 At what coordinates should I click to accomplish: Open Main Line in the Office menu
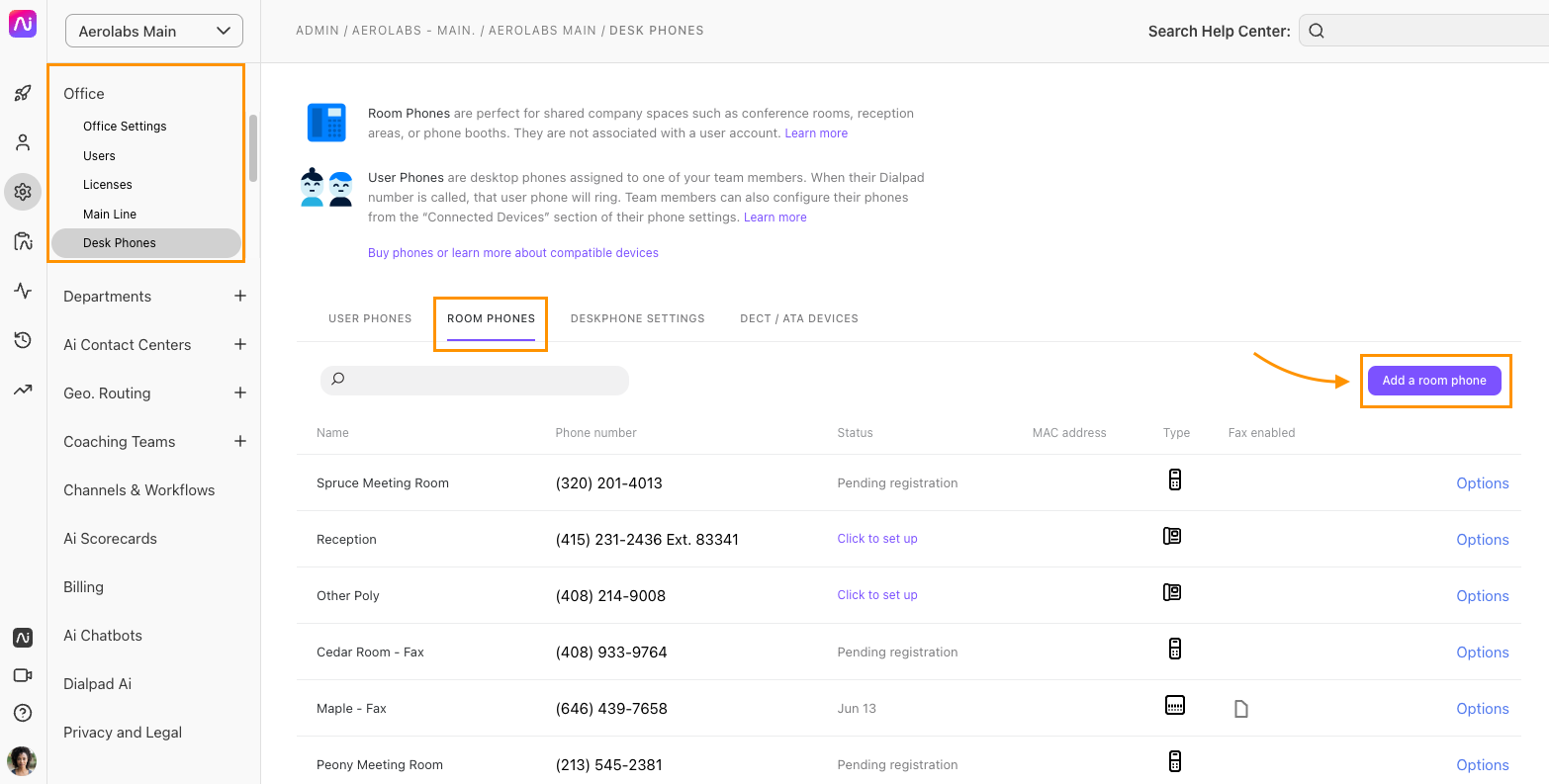110,215
